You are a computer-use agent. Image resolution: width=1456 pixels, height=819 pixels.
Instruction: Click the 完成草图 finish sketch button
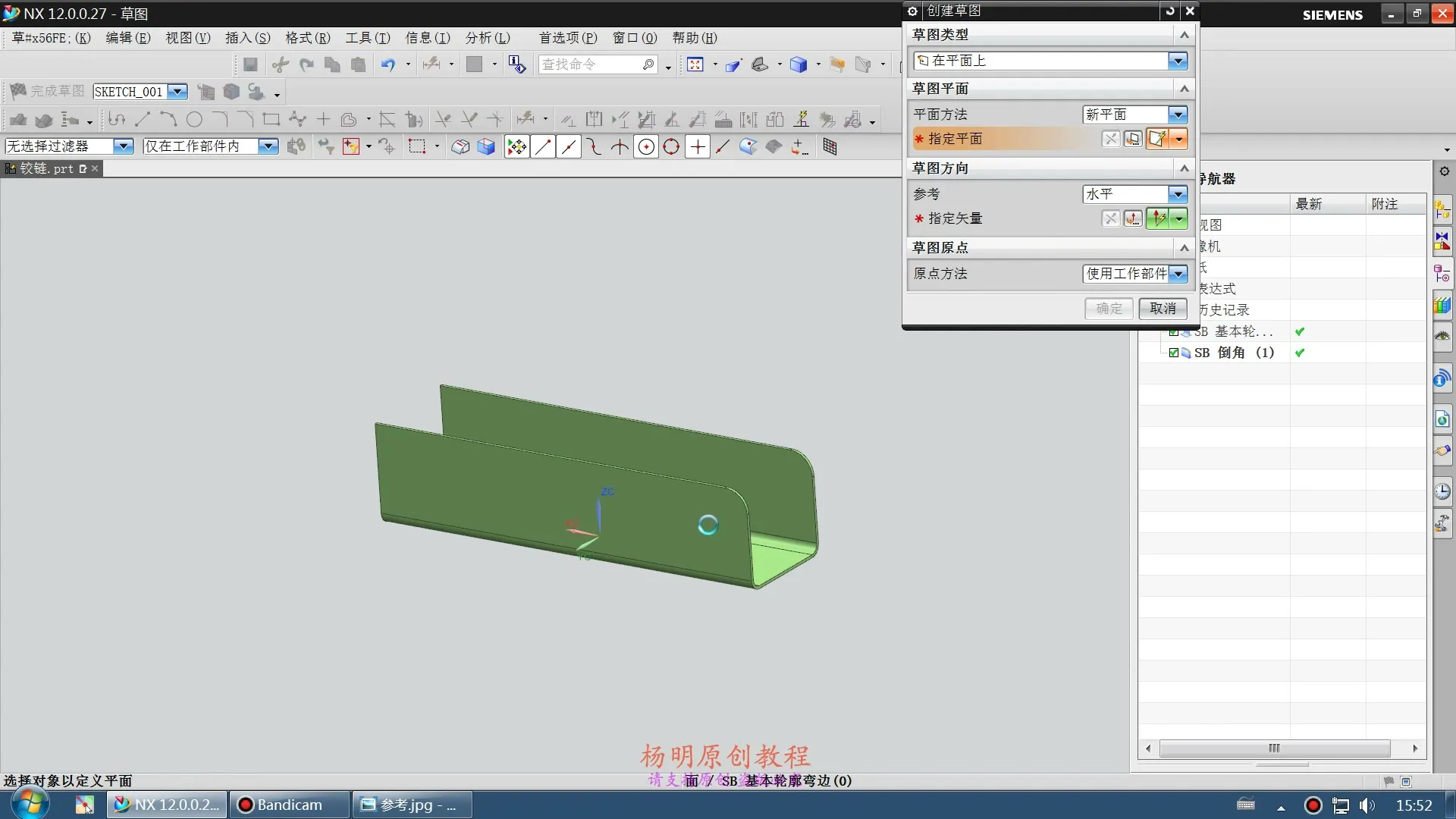point(47,92)
